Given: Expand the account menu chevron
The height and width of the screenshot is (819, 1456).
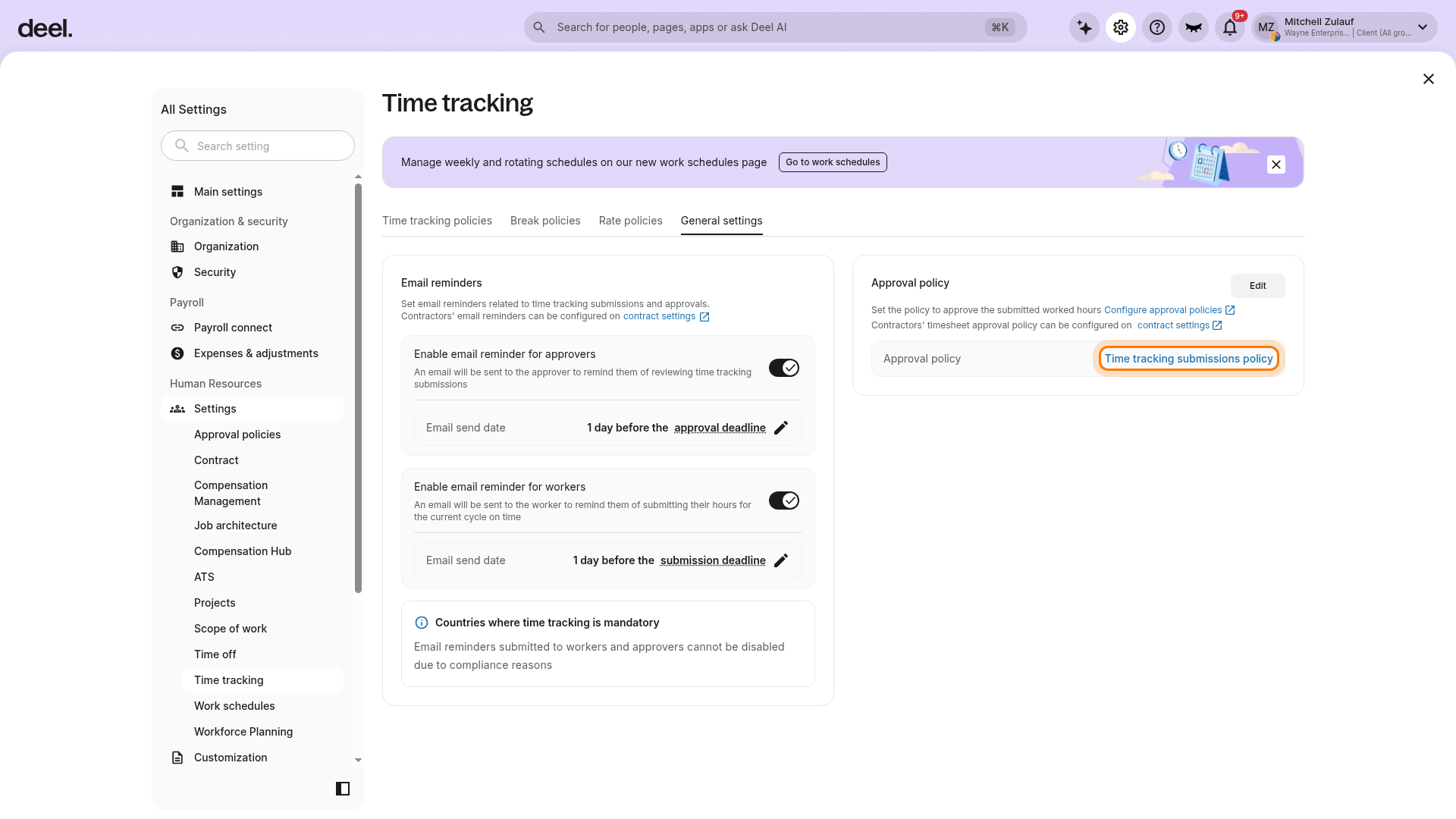Looking at the screenshot, I should (1423, 27).
